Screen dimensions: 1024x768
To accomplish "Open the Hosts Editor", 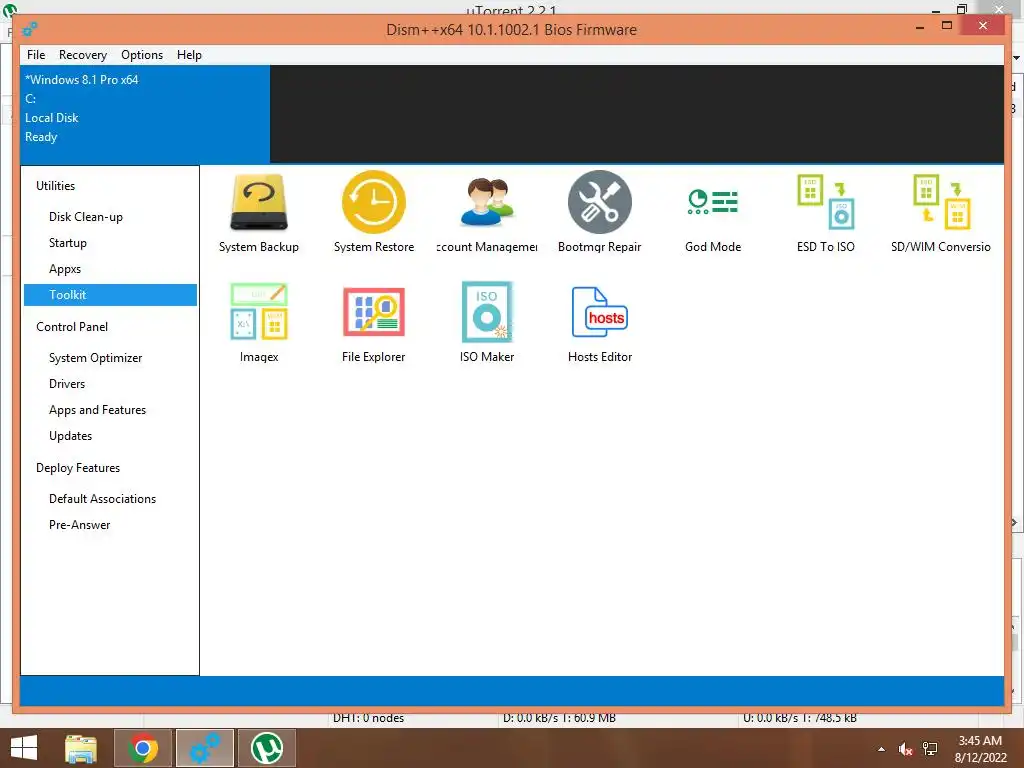I will click(x=600, y=323).
